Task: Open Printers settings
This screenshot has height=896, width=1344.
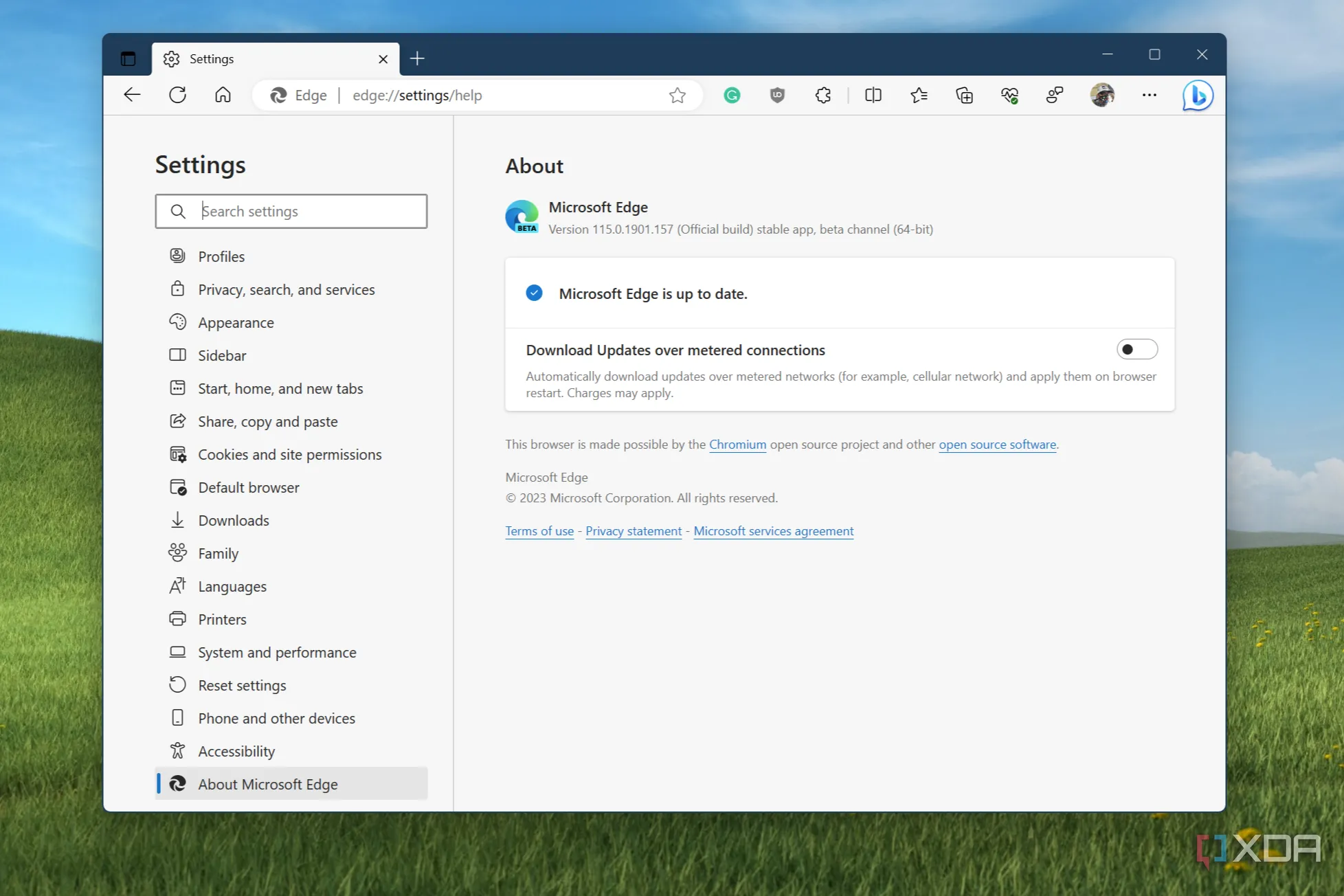Action: 291,619
